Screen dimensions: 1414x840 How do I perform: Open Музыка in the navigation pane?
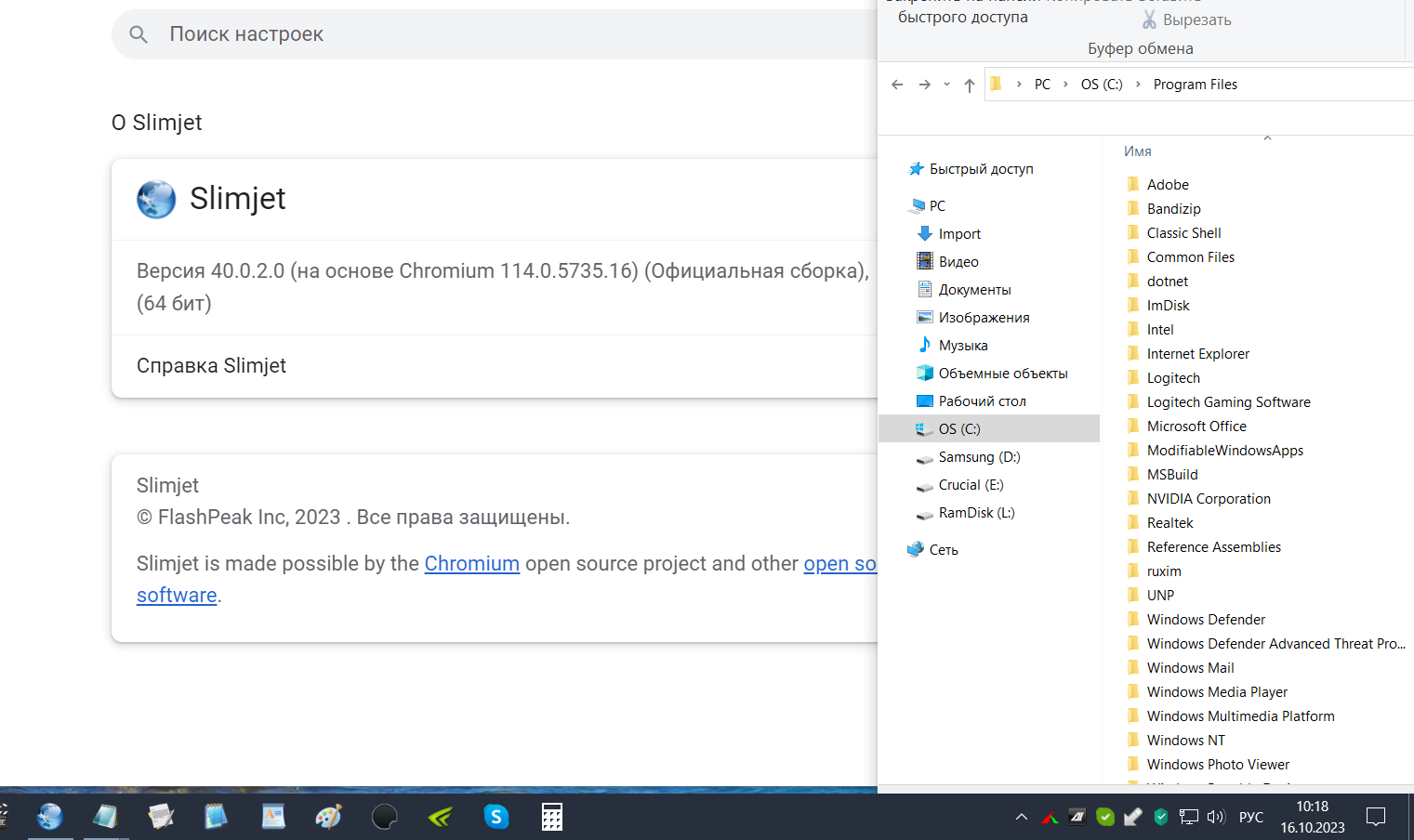[963, 346]
